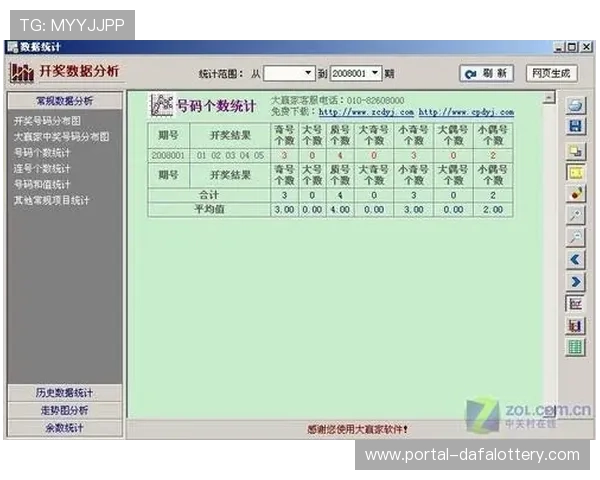Switch to the 历史数据统计 panel
The height and width of the screenshot is (480, 600).
coord(65,393)
